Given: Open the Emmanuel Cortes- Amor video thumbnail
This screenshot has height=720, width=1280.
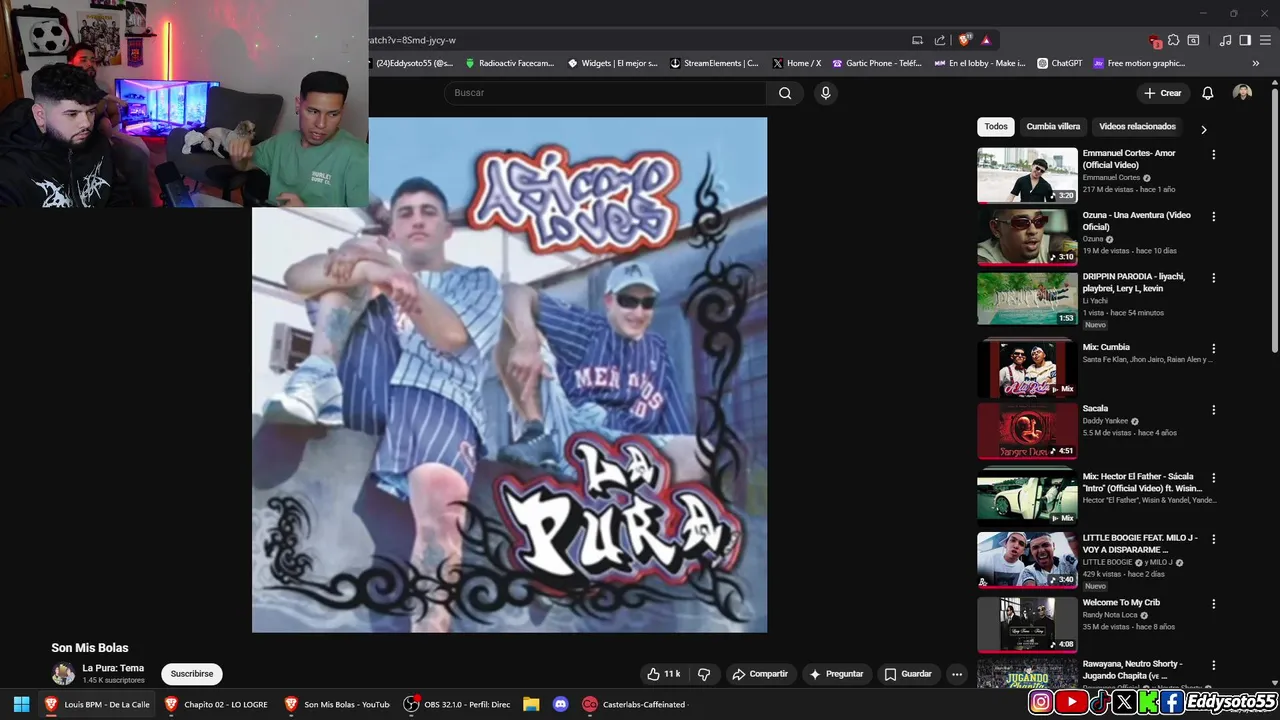Looking at the screenshot, I should (1027, 175).
